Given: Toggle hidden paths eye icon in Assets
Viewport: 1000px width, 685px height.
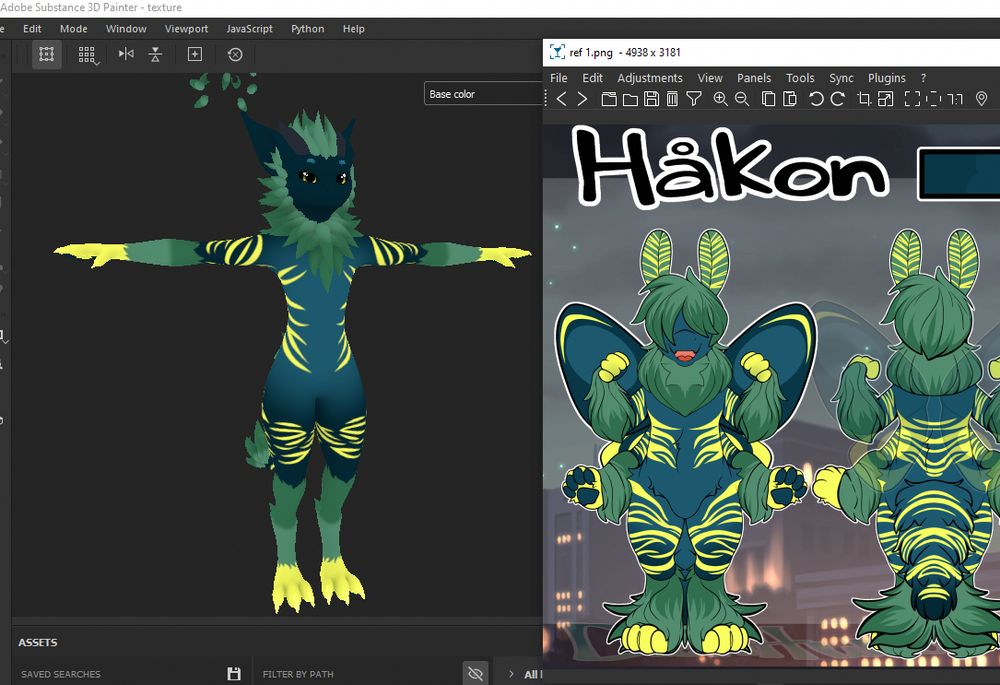Looking at the screenshot, I should pos(475,673).
